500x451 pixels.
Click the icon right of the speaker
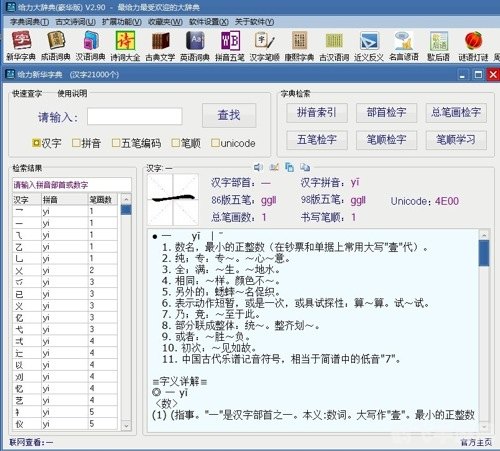tap(274, 167)
